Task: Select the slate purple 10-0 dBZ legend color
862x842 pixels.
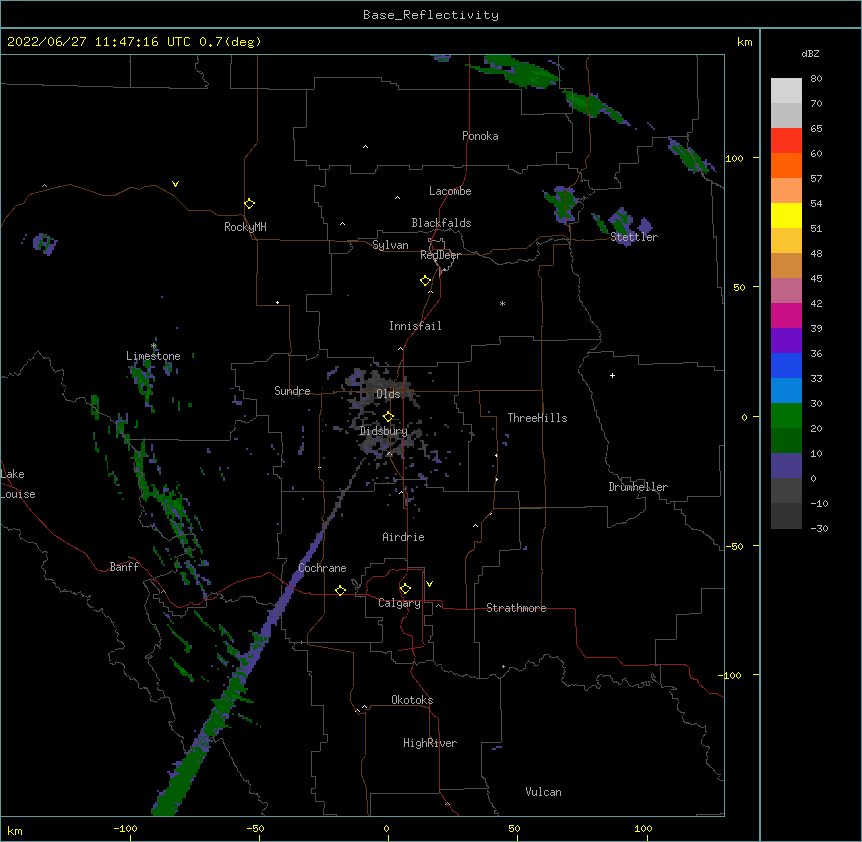Action: 786,466
